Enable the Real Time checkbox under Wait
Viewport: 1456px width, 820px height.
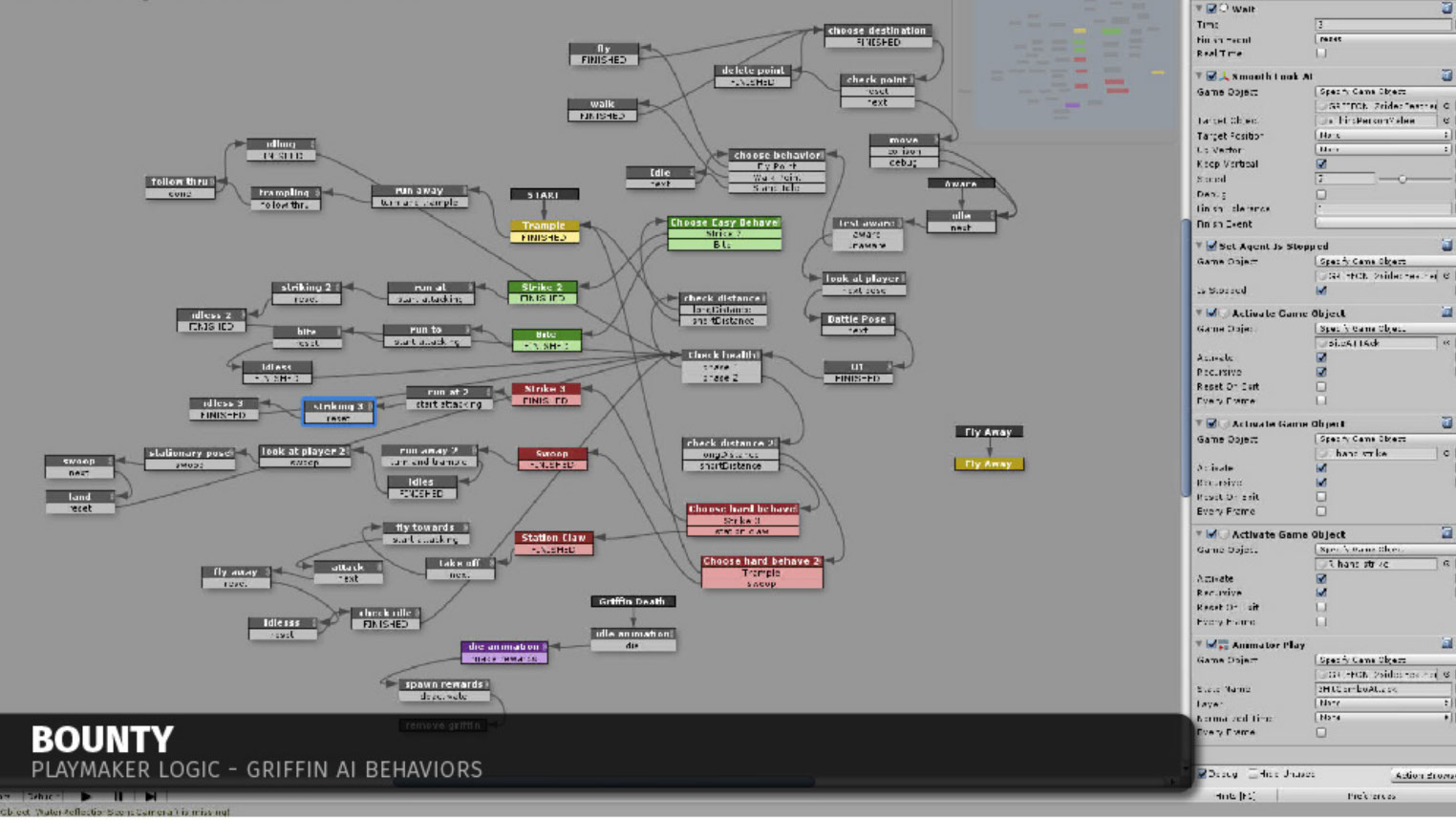(1321, 54)
